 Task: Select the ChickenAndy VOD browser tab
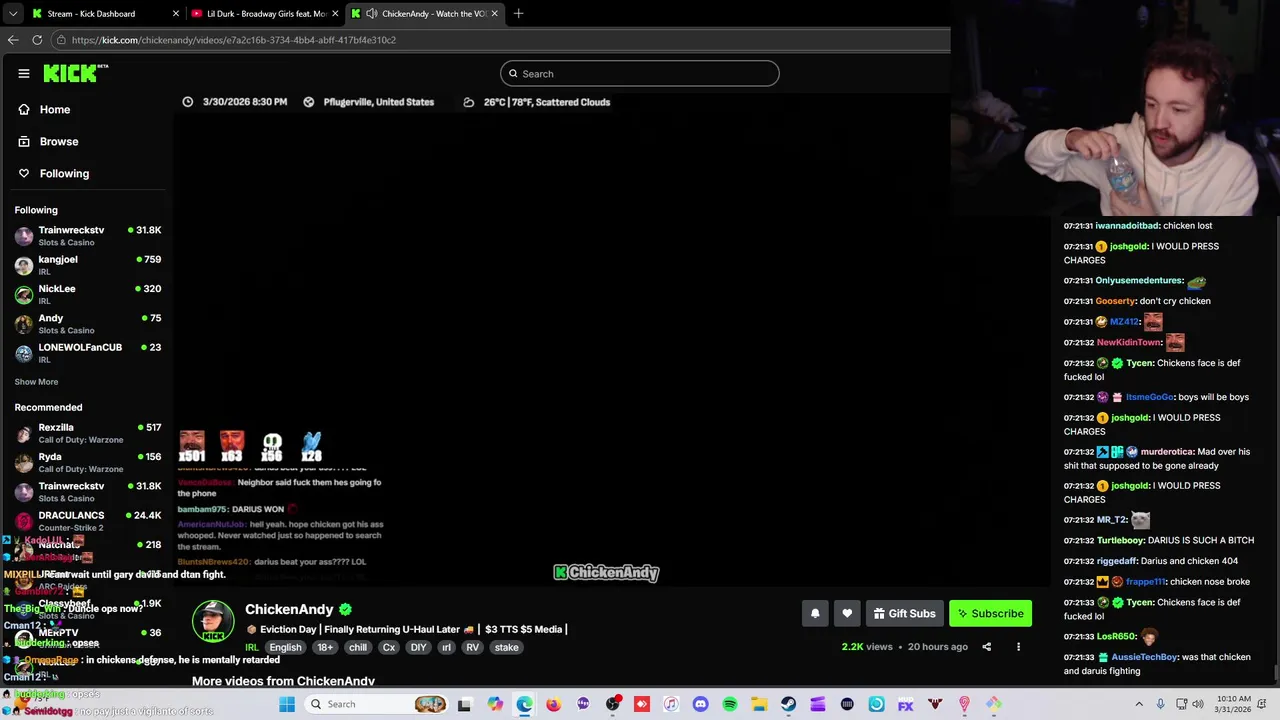click(425, 14)
